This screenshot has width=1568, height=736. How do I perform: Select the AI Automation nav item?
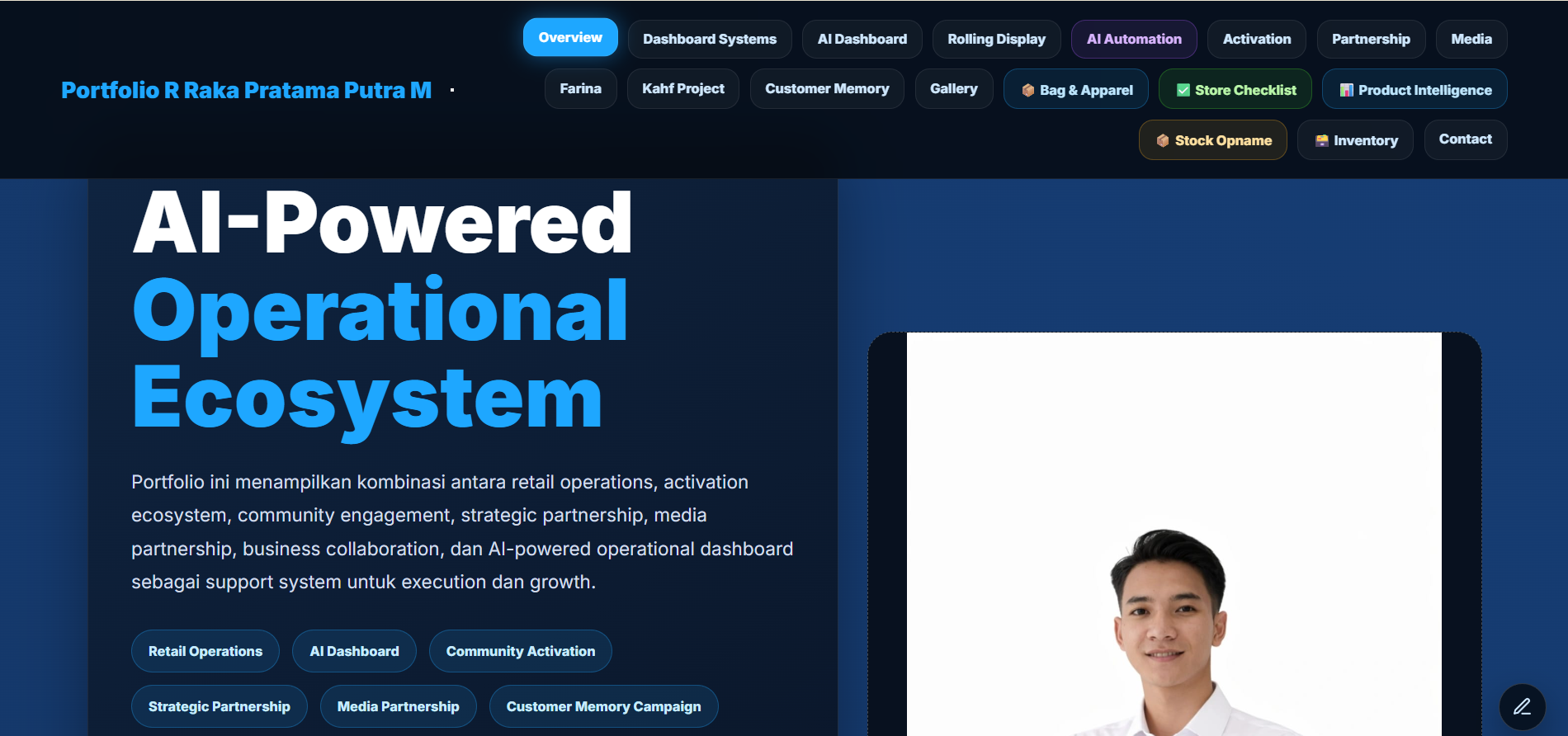(x=1134, y=39)
